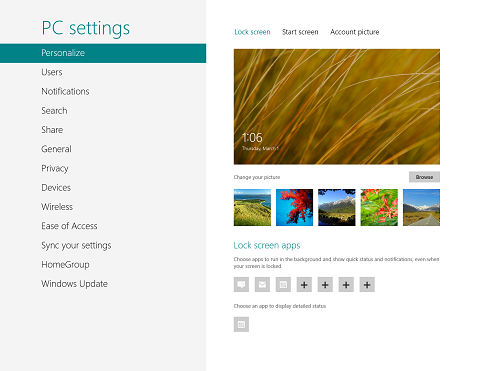Screen dimensions: 495x371
Task: Pick the coastal green hills picture thumbnail
Action: coord(252,207)
